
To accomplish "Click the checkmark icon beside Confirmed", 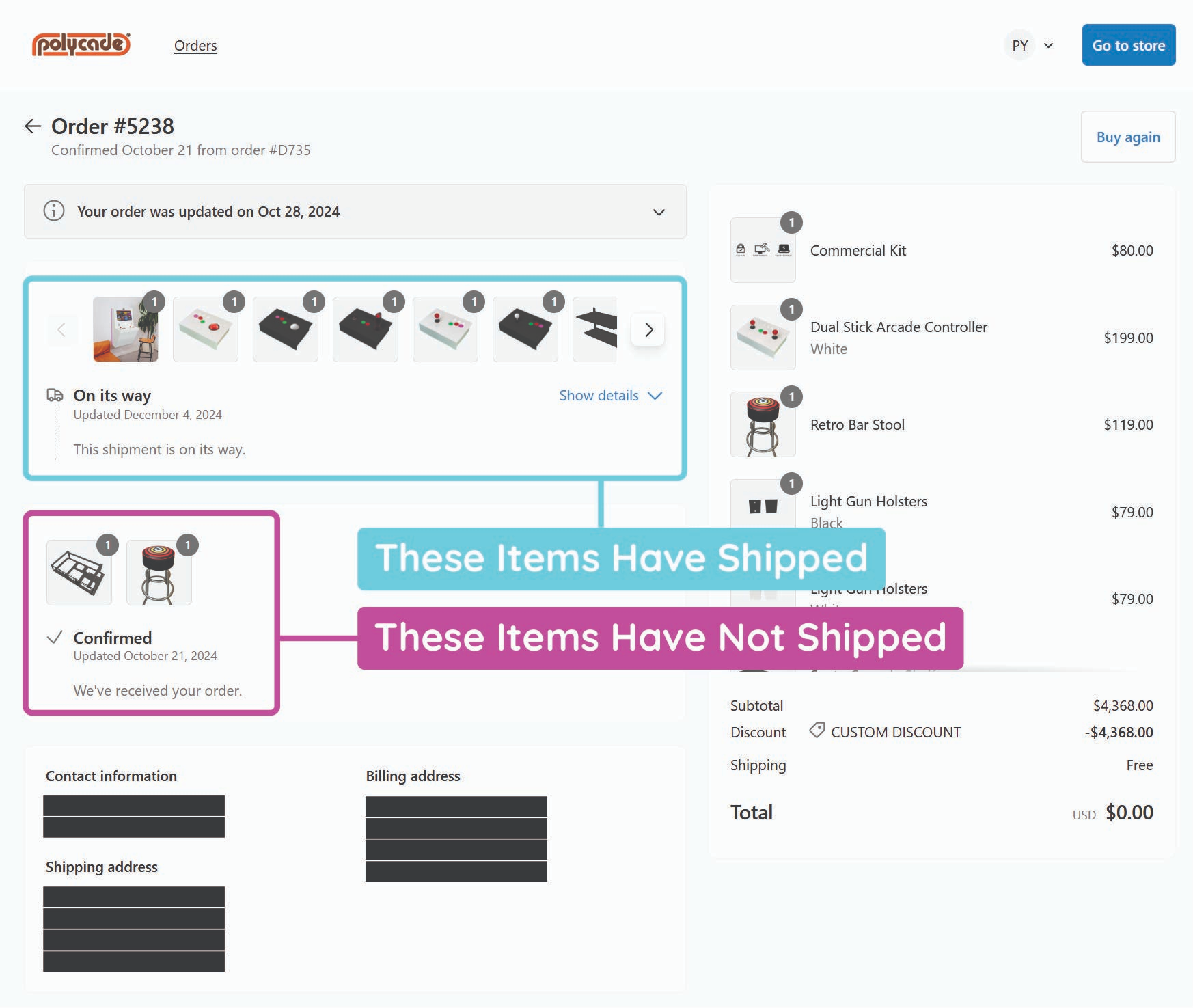I will (55, 638).
